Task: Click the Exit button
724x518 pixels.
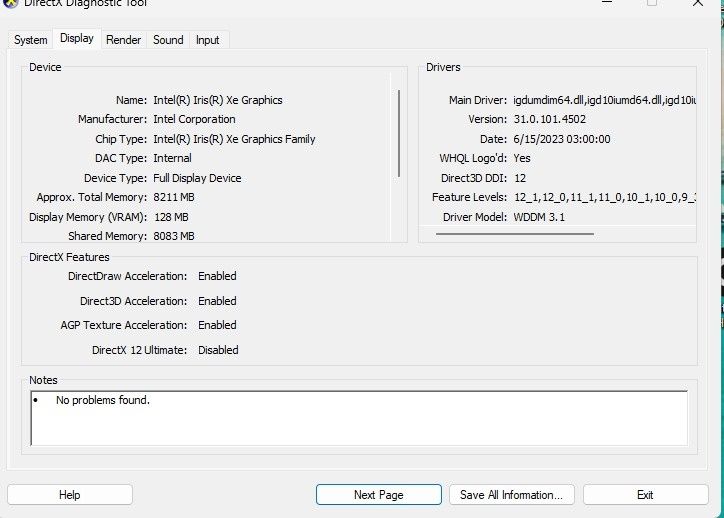Action: coord(645,494)
